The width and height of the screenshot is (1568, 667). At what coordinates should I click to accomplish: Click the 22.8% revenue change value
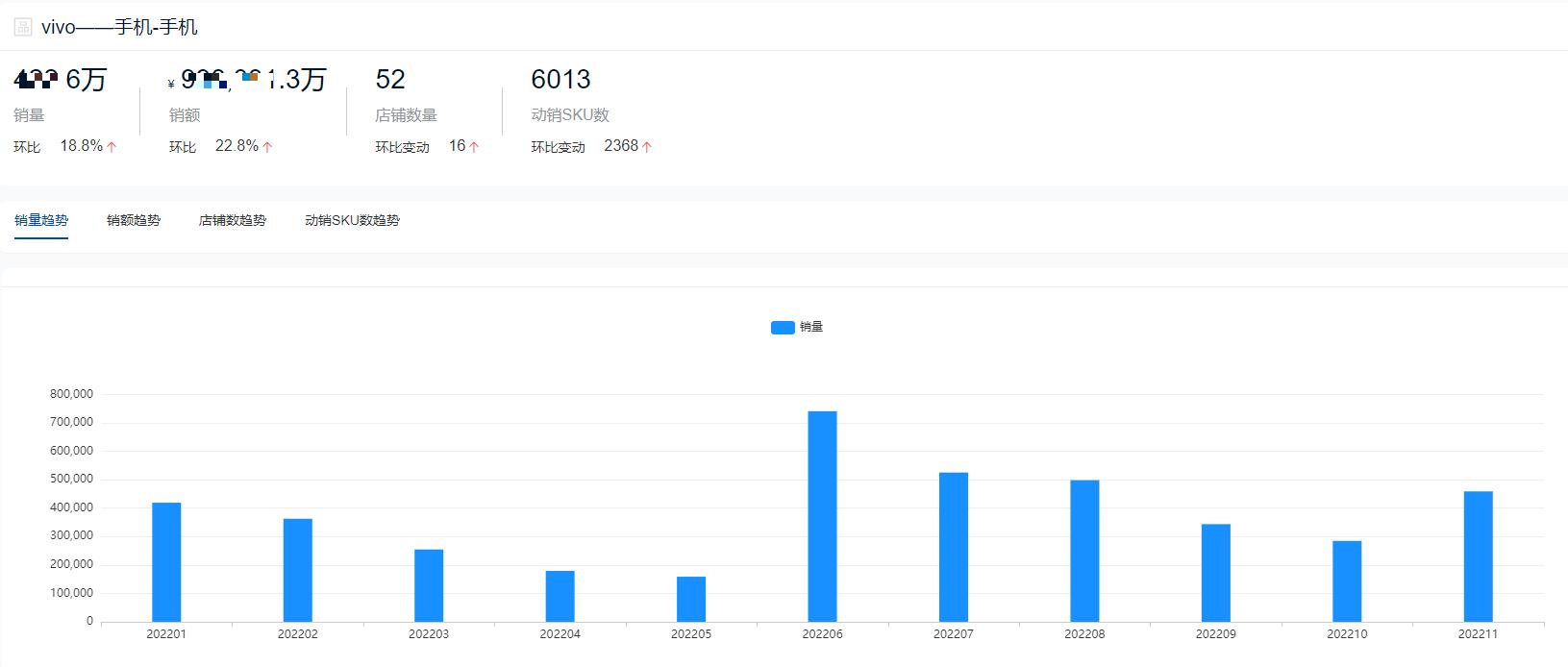coord(236,146)
